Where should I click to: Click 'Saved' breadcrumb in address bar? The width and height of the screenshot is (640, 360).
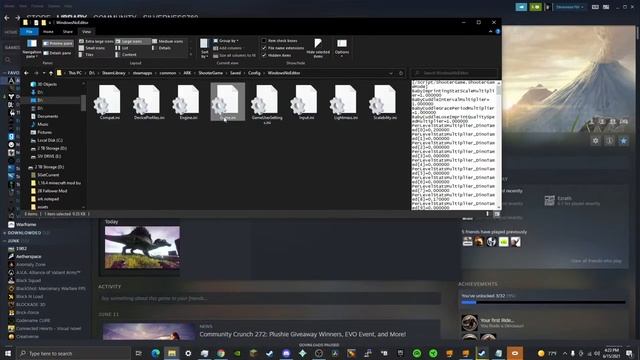pyautogui.click(x=236, y=73)
